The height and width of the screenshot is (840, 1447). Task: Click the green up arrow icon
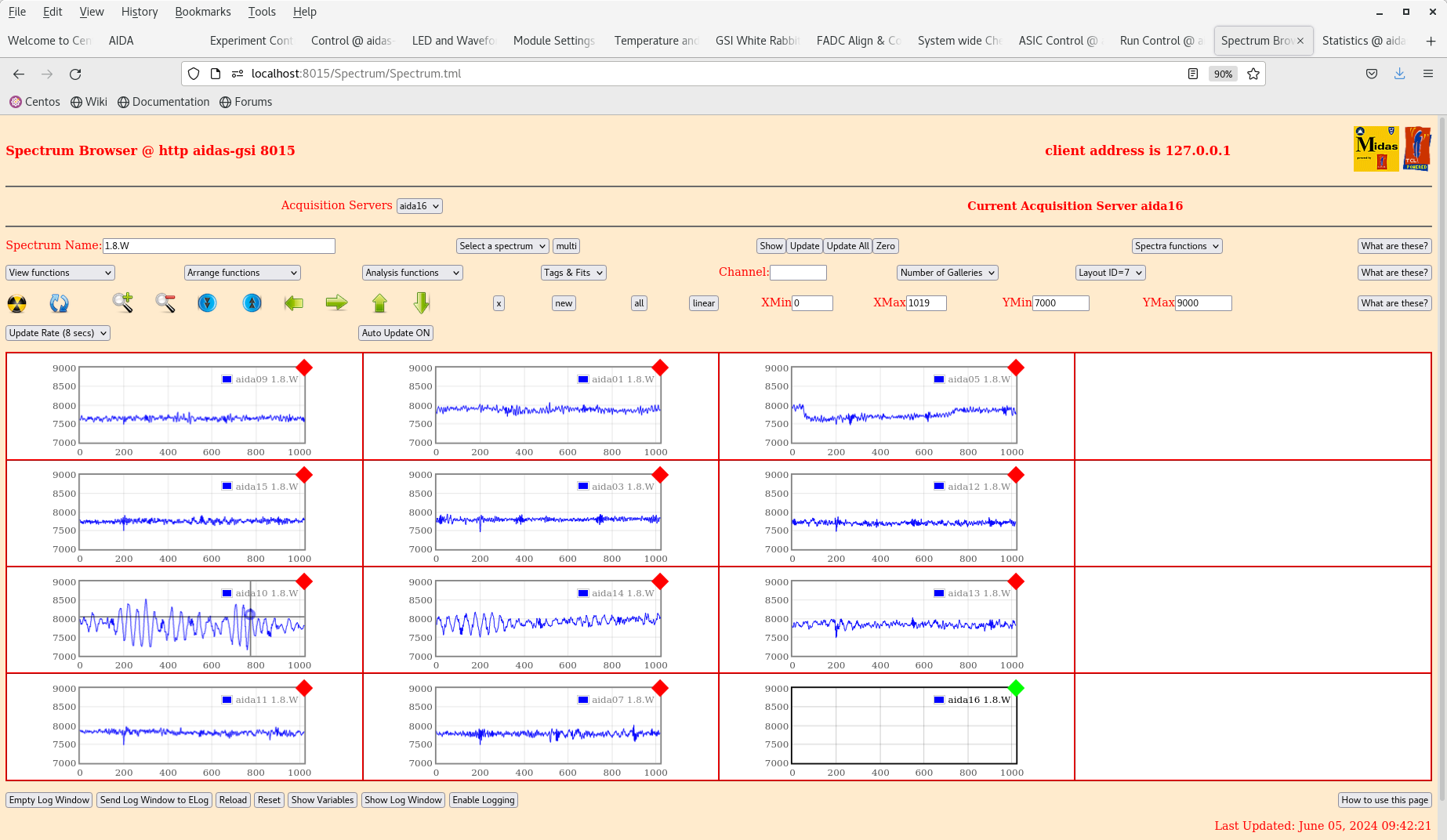379,302
